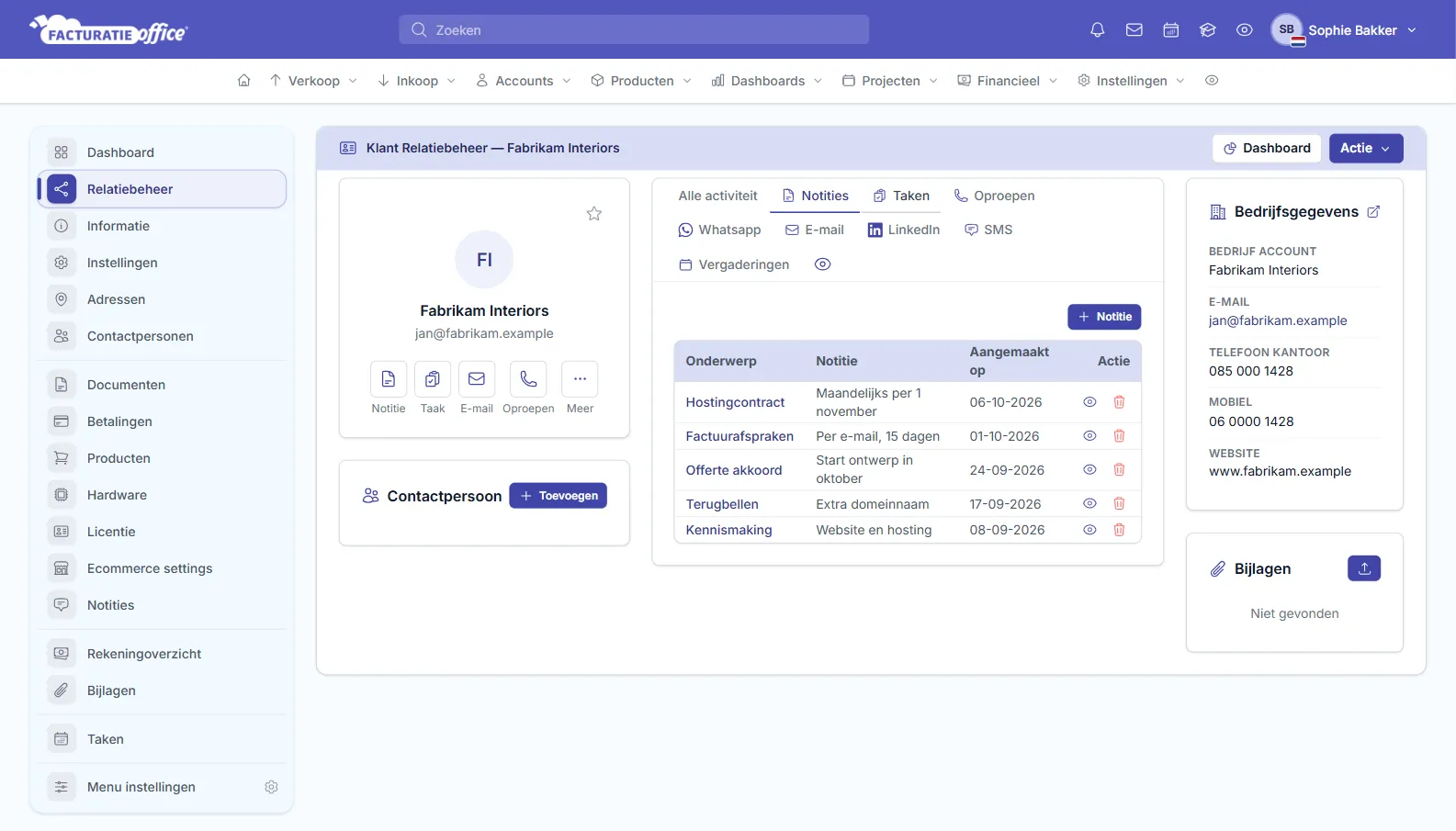Click the Notitie quick action icon

[x=389, y=379]
